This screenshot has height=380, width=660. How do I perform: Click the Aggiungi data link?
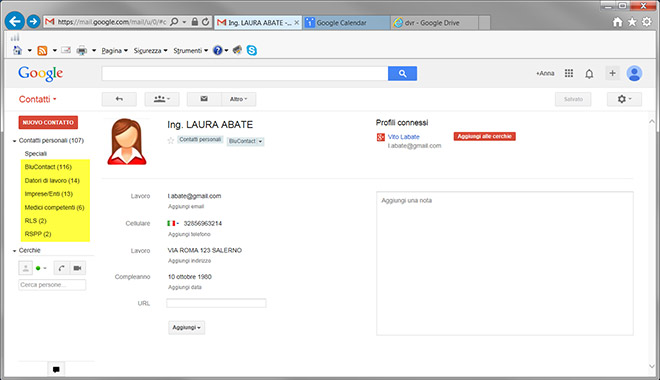(185, 287)
